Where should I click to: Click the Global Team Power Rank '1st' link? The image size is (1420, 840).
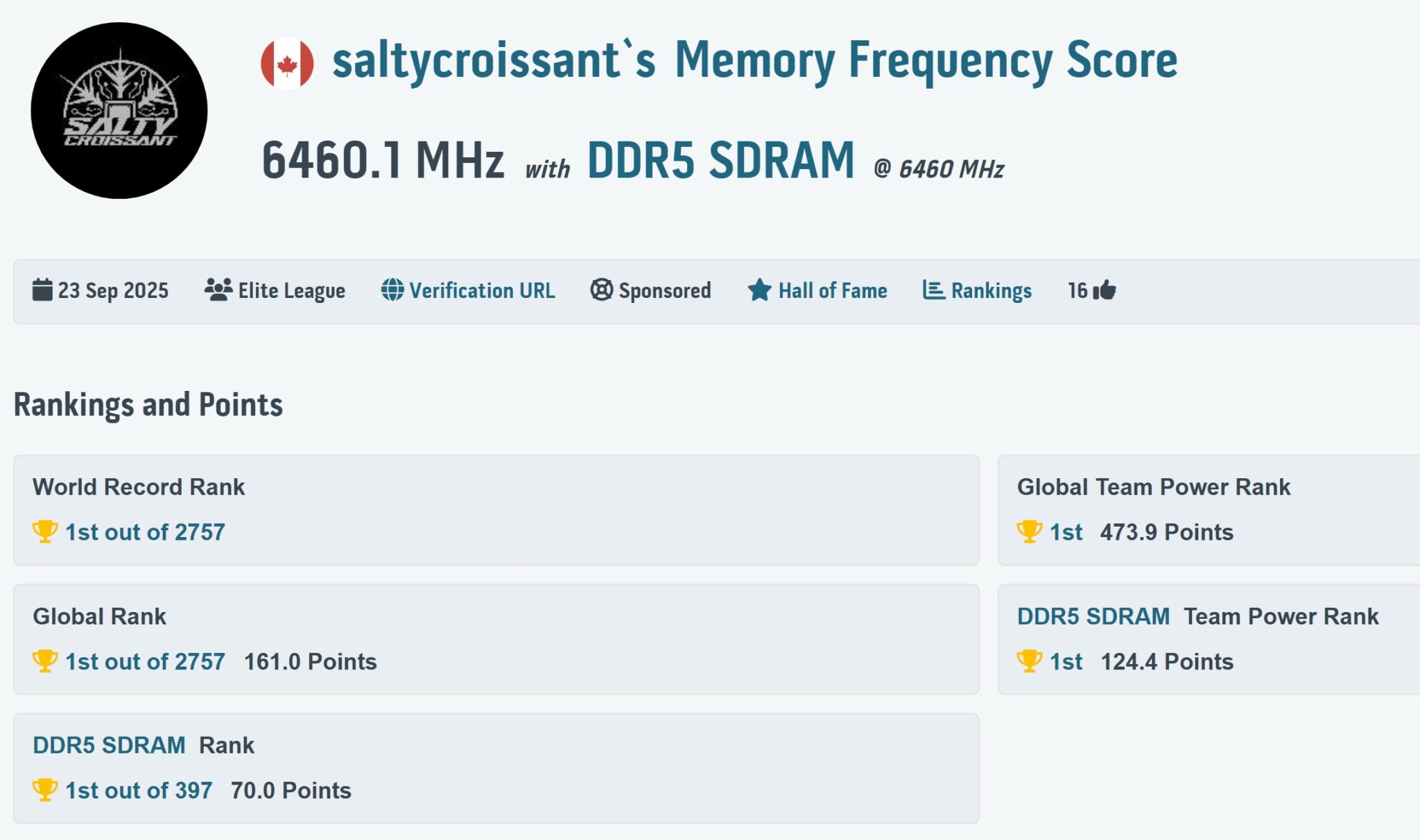[x=1066, y=532]
